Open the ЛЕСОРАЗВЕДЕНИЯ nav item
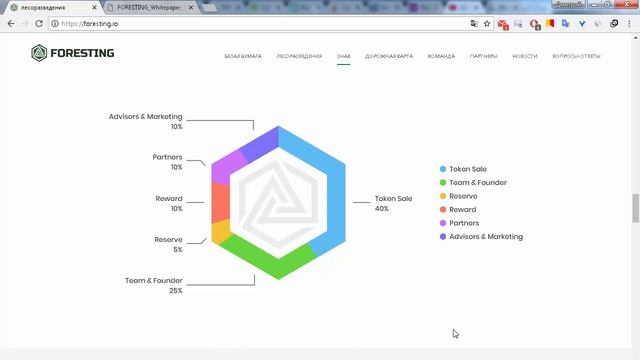Image resolution: width=640 pixels, height=360 pixels. pos(299,56)
